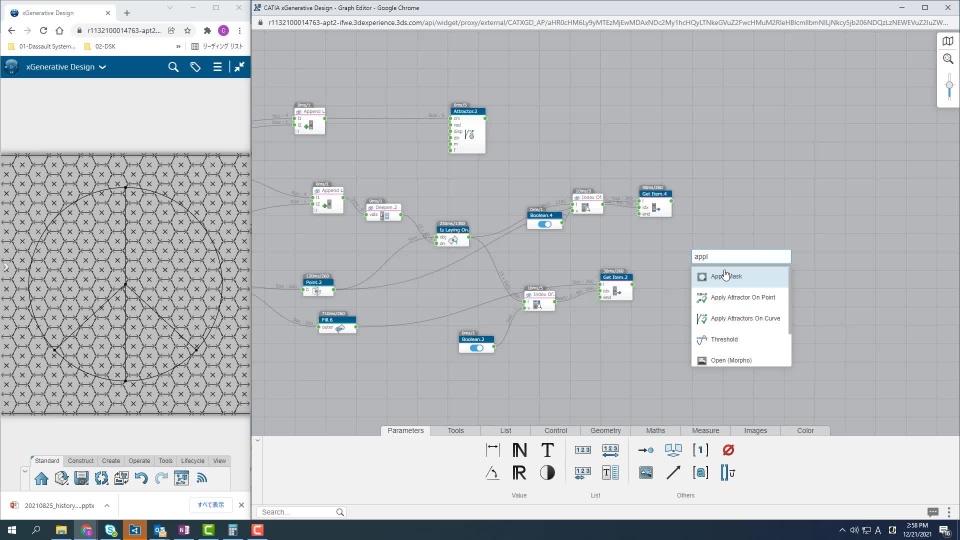Image resolution: width=960 pixels, height=540 pixels.
Task: Add the half-circle Boolean parameter
Action: click(547, 473)
